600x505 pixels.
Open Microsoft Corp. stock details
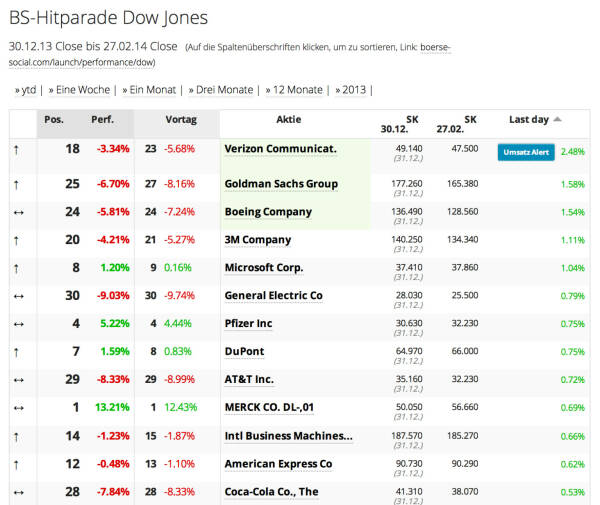tap(264, 268)
